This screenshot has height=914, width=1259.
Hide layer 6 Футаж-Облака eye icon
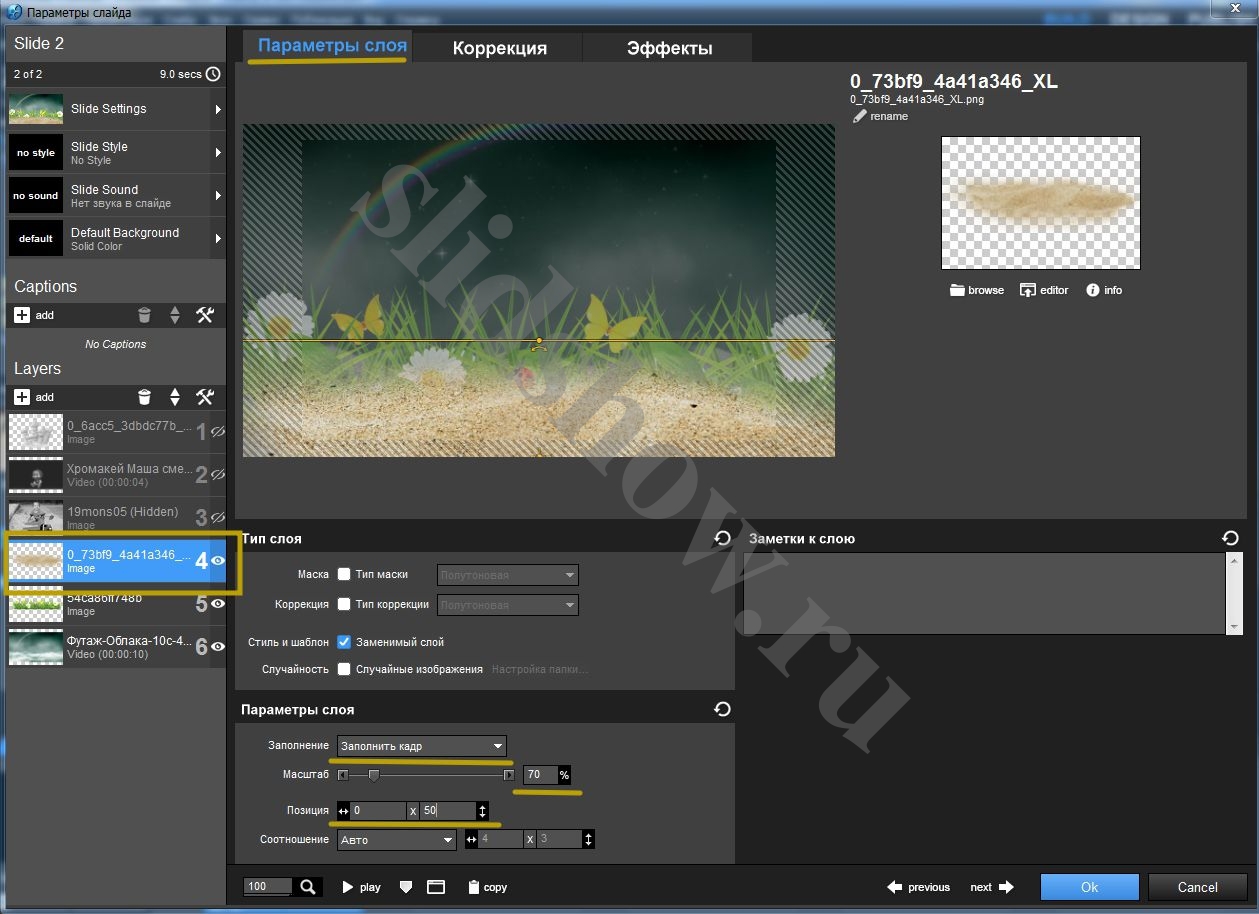218,647
